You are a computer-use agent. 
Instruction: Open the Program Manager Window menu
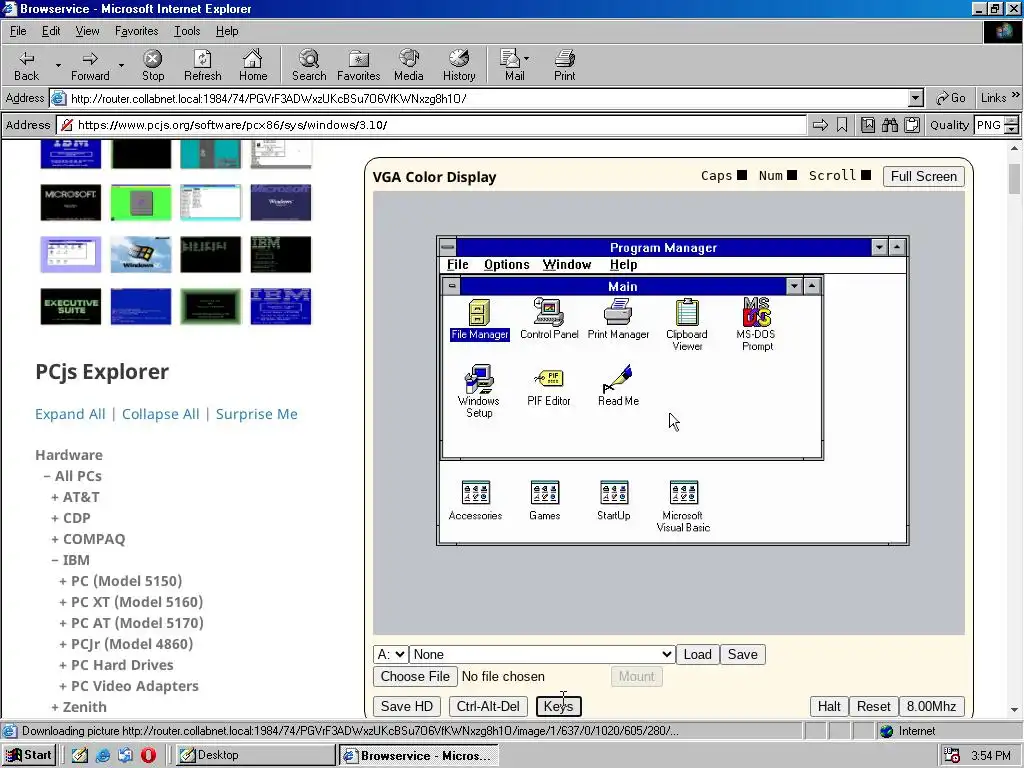click(x=567, y=264)
